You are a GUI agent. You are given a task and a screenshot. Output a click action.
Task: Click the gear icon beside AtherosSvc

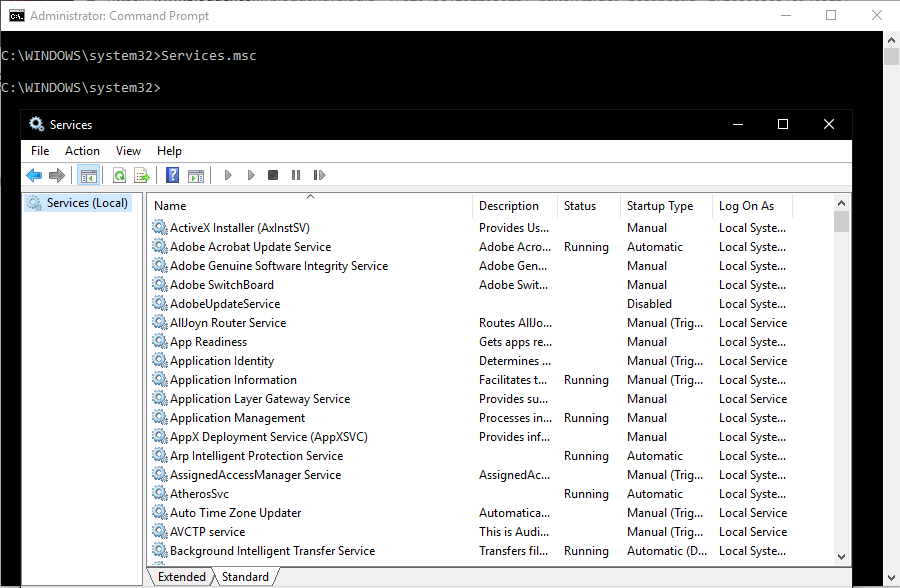coord(160,493)
